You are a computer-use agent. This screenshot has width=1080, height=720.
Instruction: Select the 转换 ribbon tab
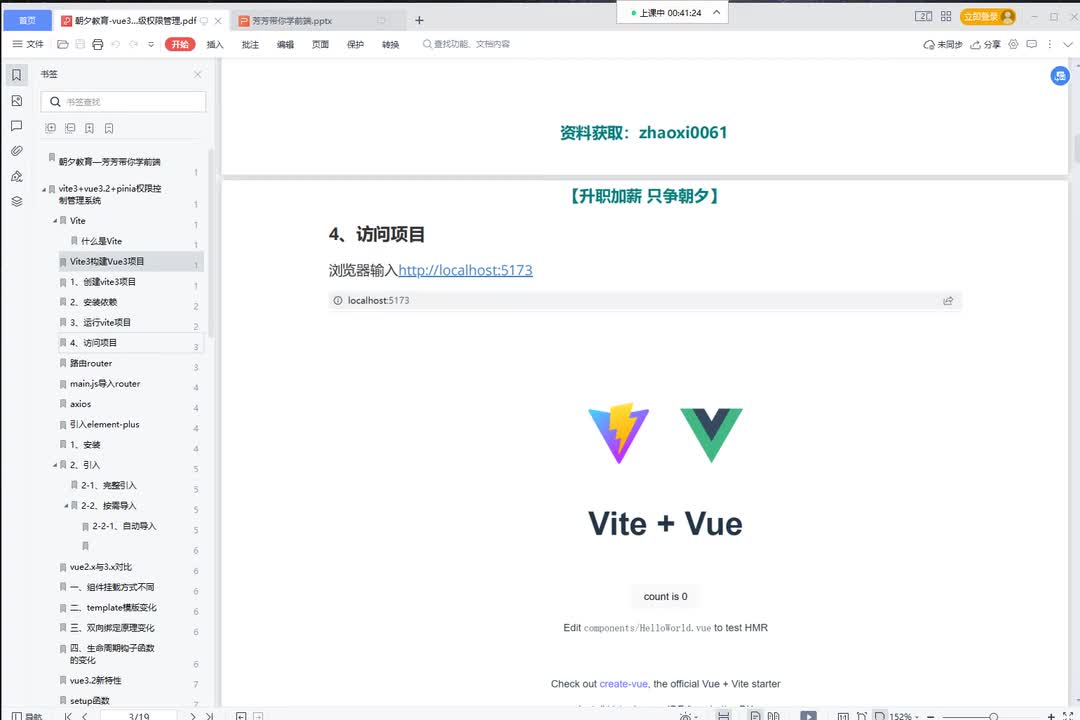391,44
